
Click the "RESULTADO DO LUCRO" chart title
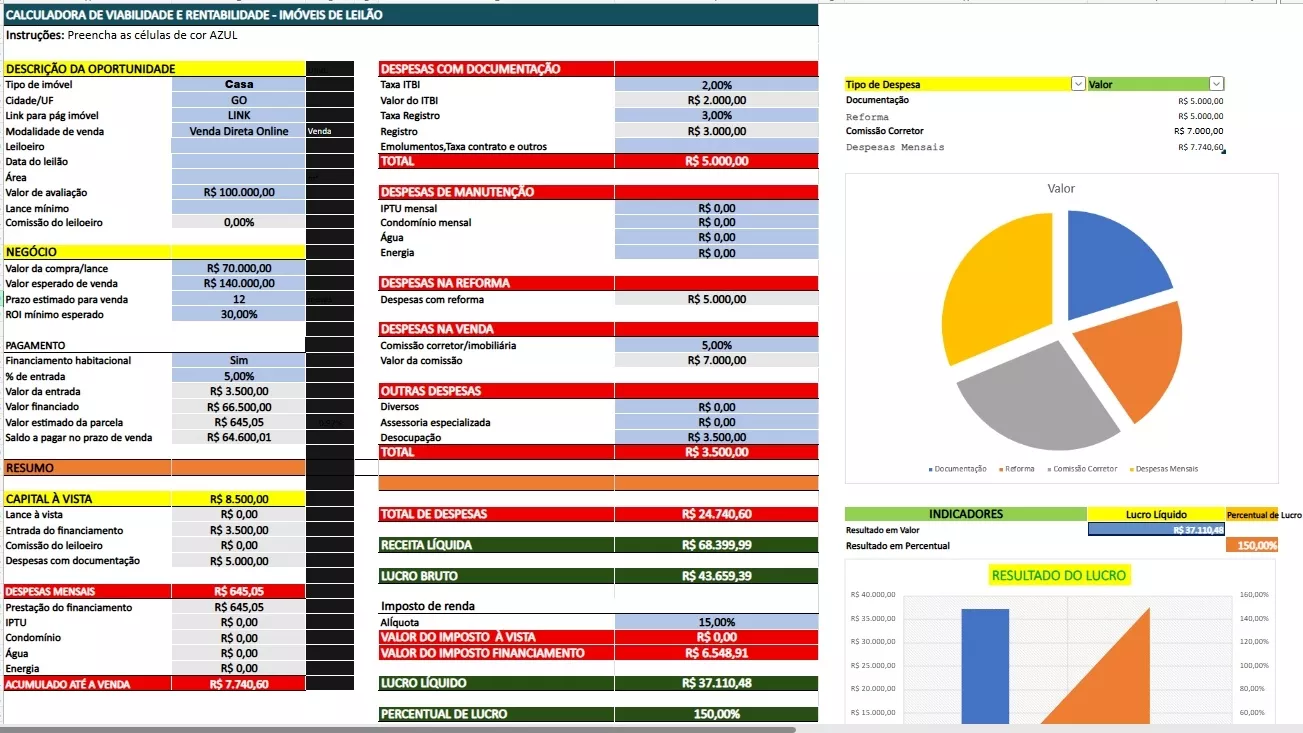point(1058,575)
